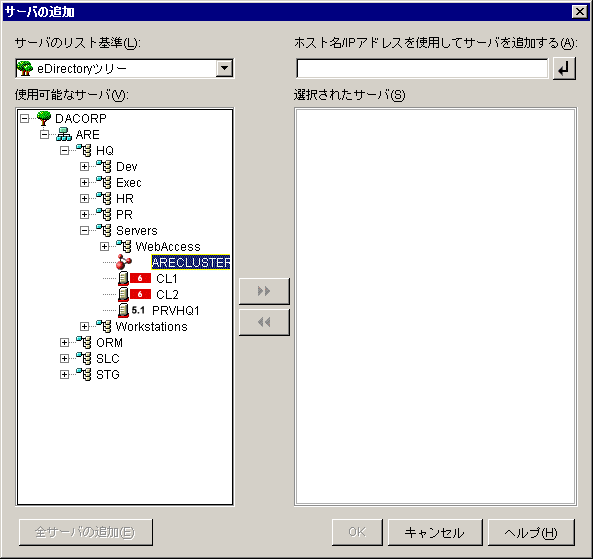593x559 pixels.
Task: Click the OK button
Action: click(x=357, y=532)
